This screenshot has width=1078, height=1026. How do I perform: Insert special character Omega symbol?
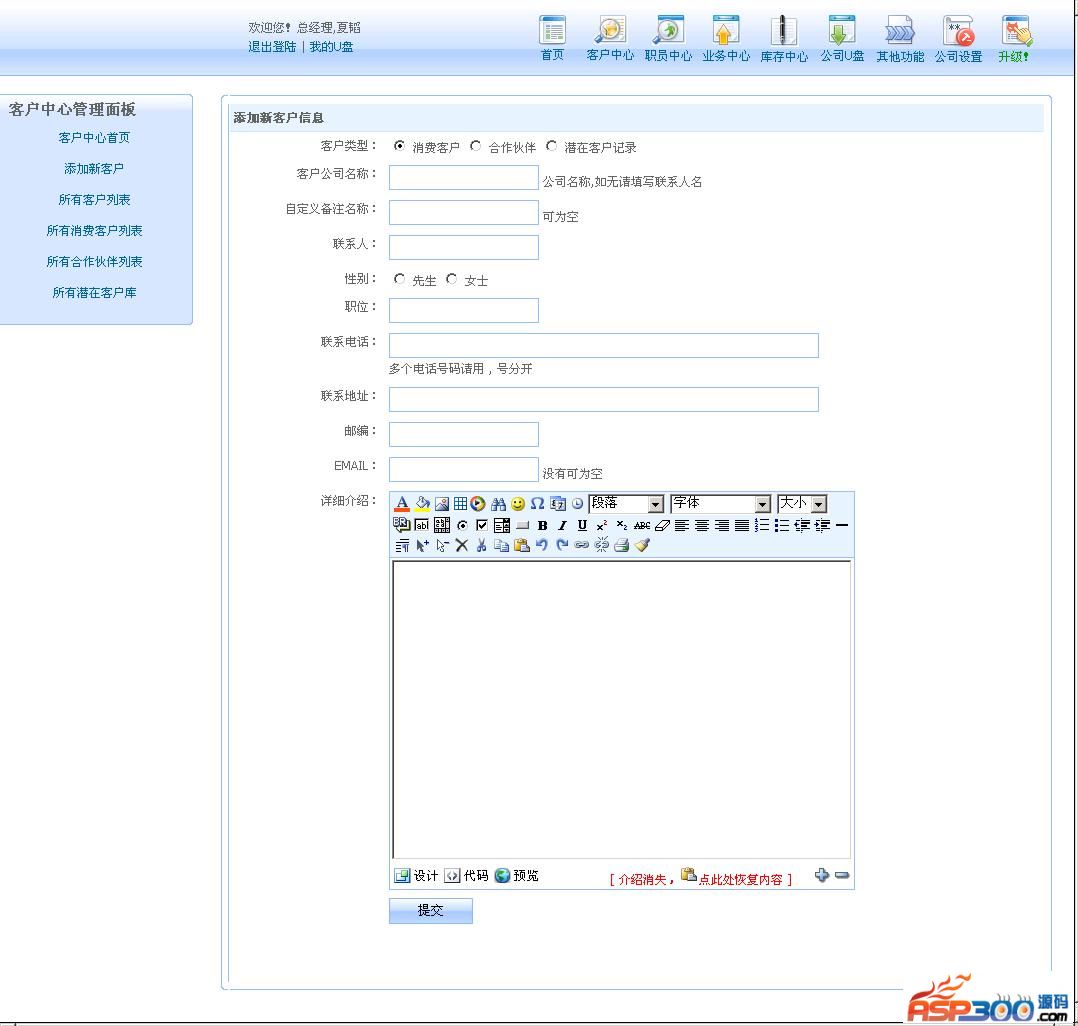tap(537, 504)
